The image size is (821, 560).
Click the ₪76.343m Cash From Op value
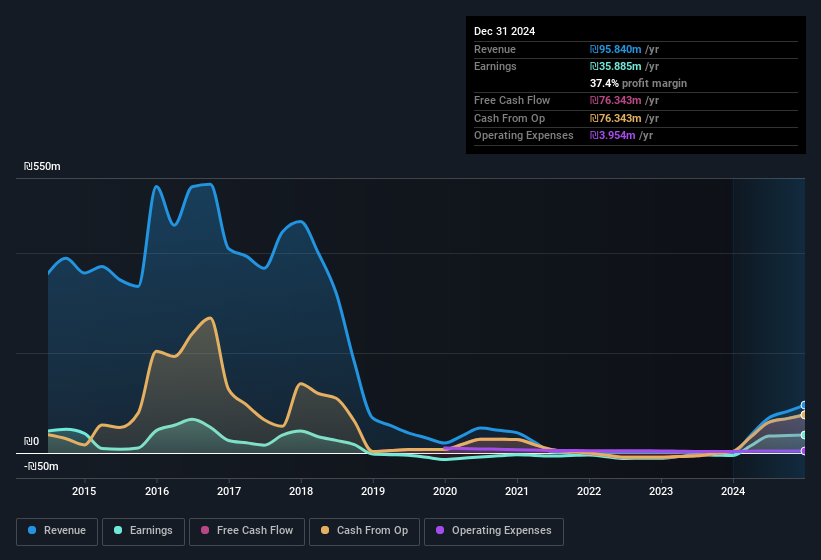(x=615, y=118)
